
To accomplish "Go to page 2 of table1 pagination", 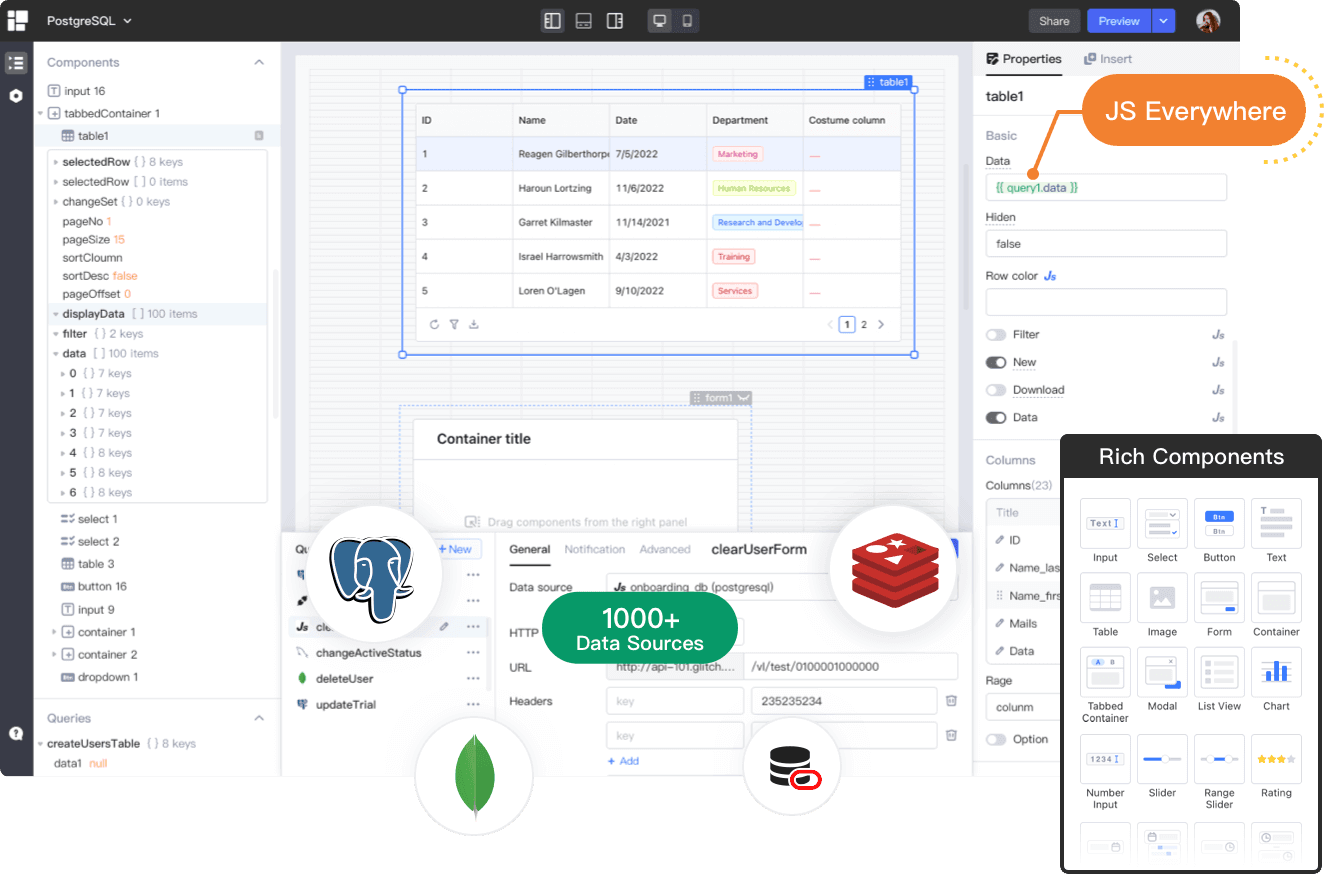I will (x=862, y=324).
